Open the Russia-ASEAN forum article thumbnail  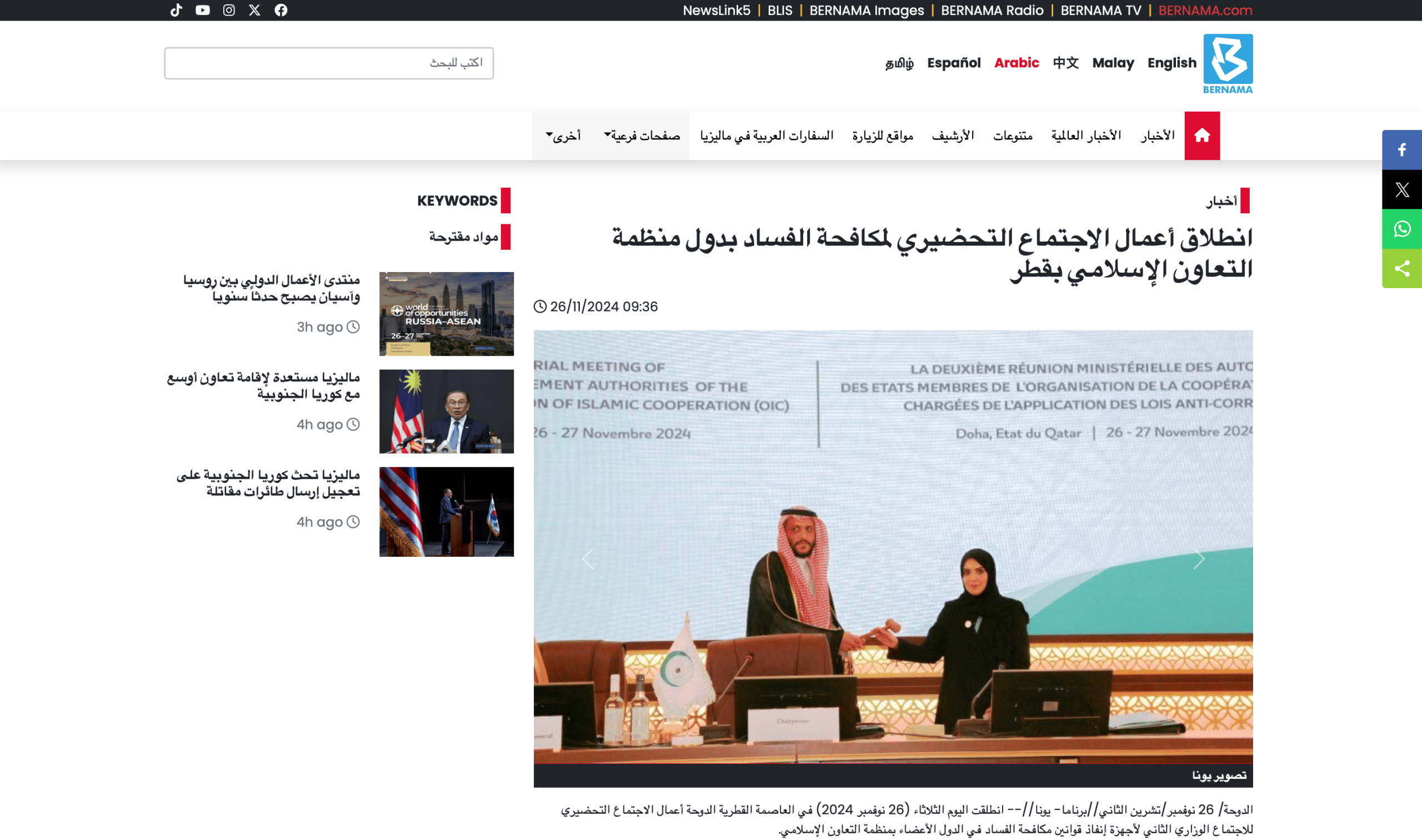[446, 314]
